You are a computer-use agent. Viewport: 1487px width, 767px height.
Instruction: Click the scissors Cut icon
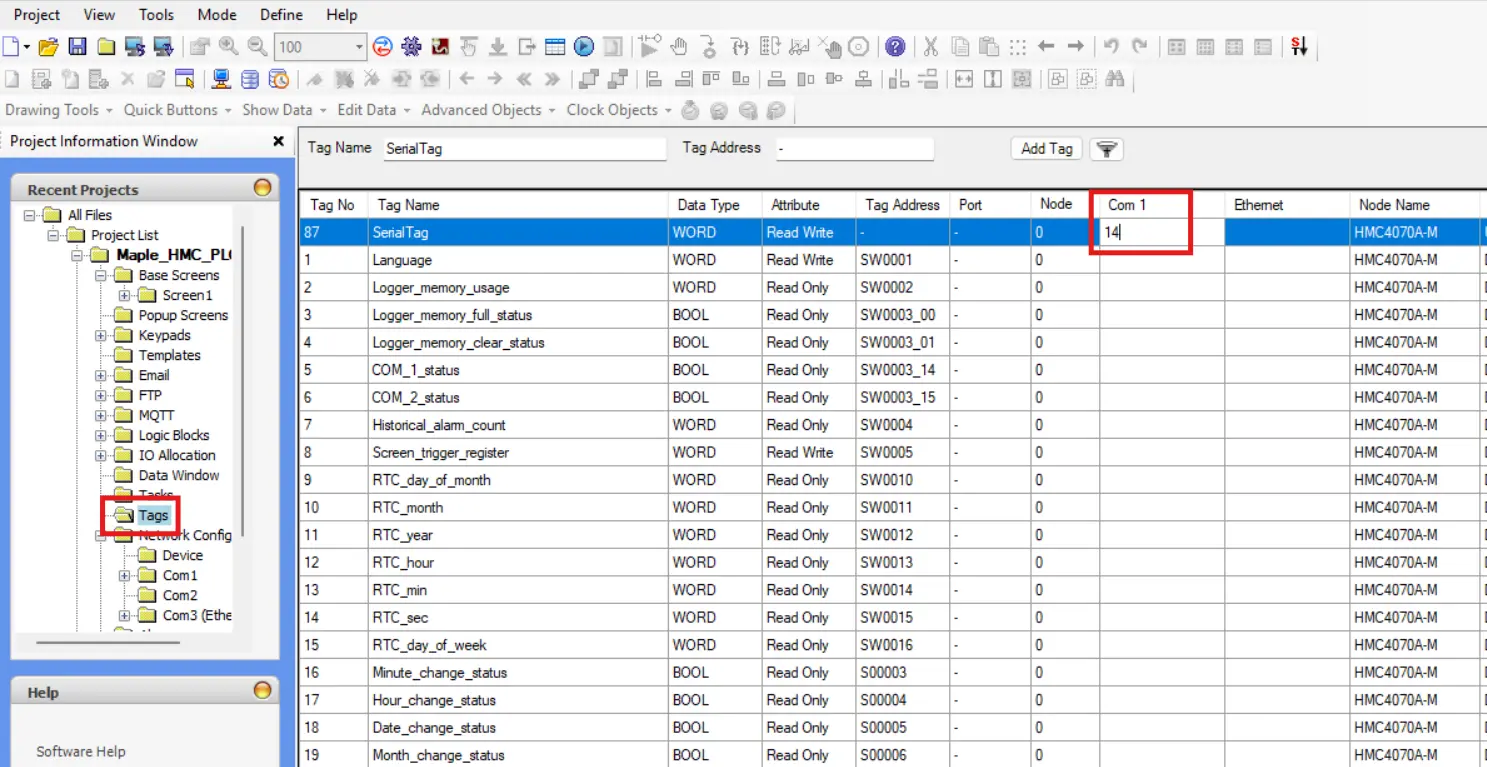click(x=931, y=47)
